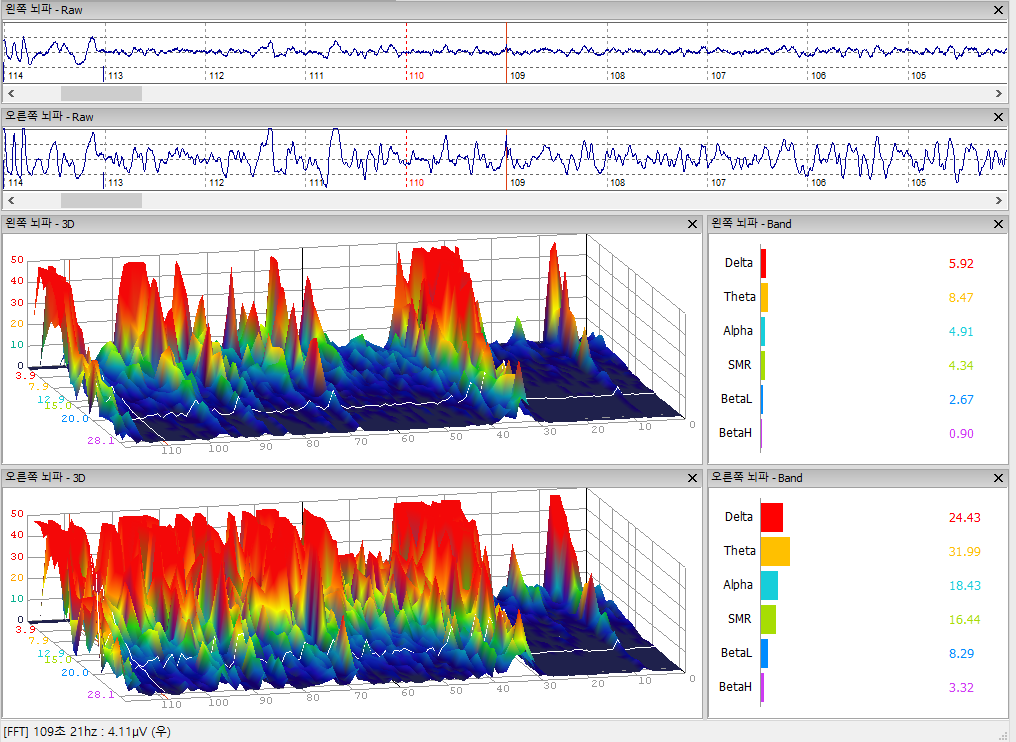Click the FFT status bar readout
This screenshot has height=742, width=1016.
(87, 732)
